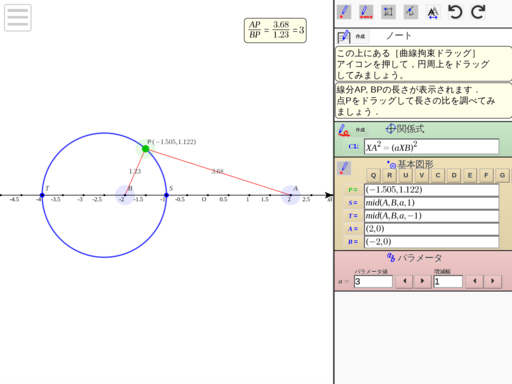Click the C1 relation formula field
This screenshot has width=512, height=384.
pyautogui.click(x=432, y=147)
